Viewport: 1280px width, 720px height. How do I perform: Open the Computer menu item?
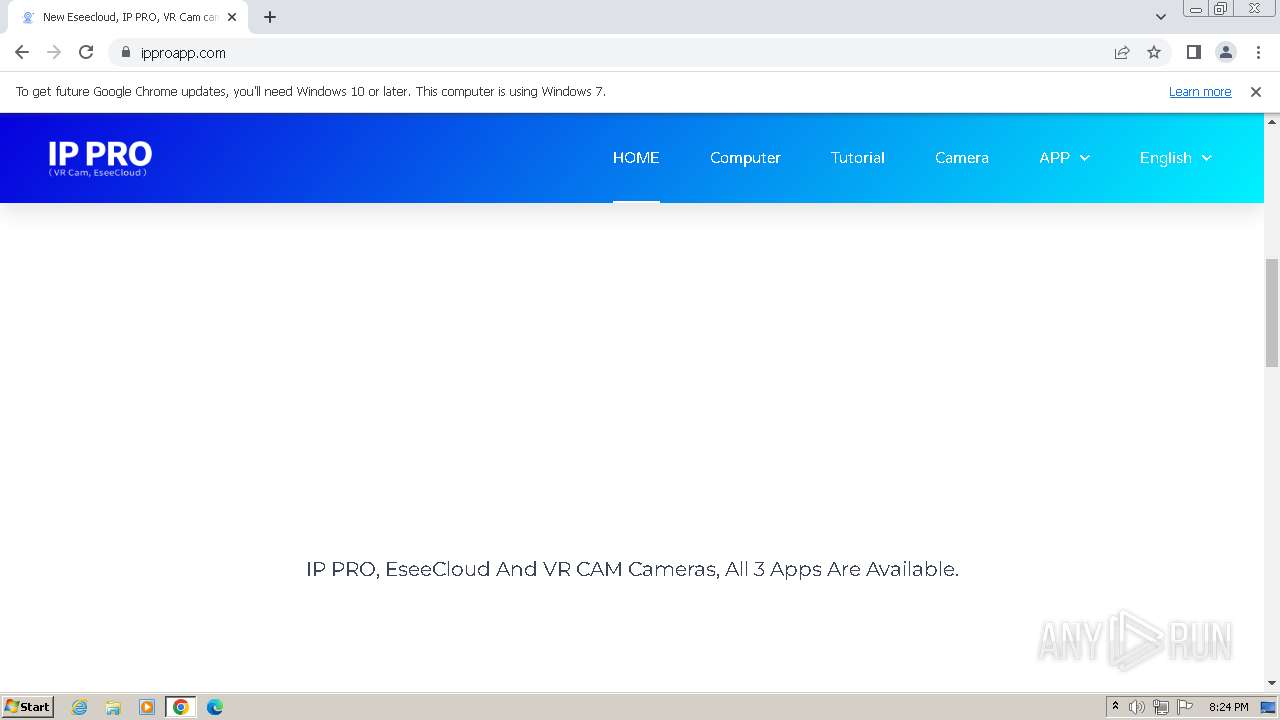(745, 158)
